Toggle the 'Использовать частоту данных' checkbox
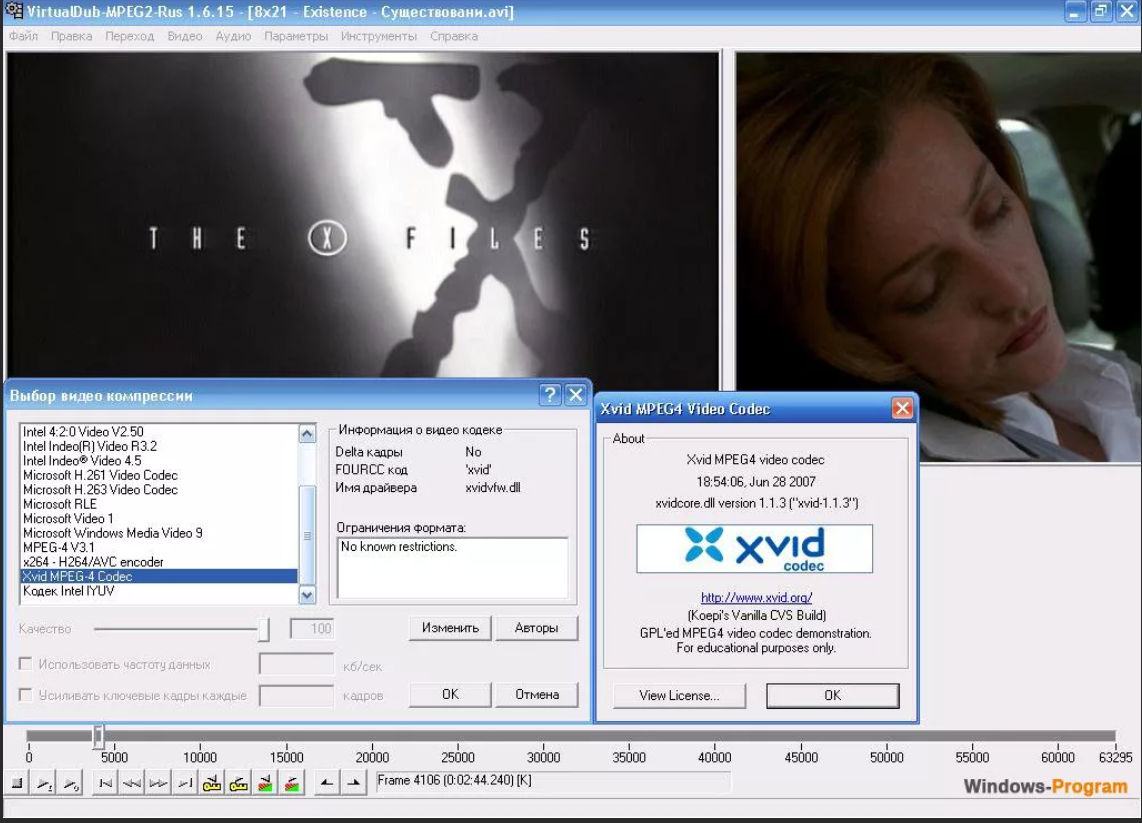1142x823 pixels. click(x=25, y=663)
